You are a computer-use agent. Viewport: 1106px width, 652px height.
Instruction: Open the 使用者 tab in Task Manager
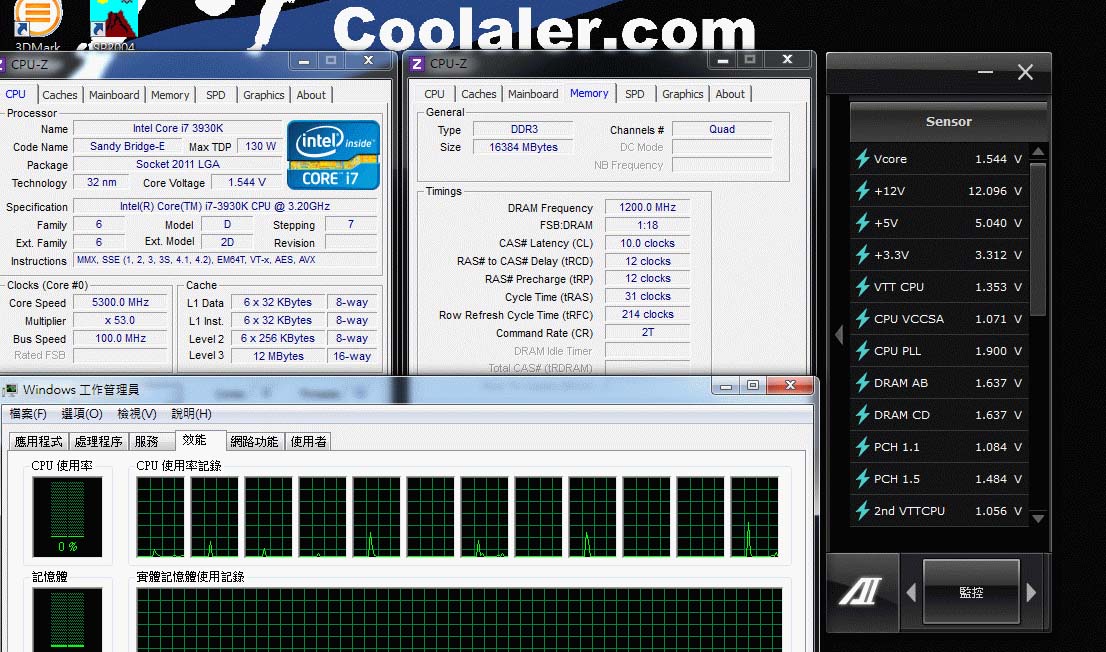coord(309,442)
